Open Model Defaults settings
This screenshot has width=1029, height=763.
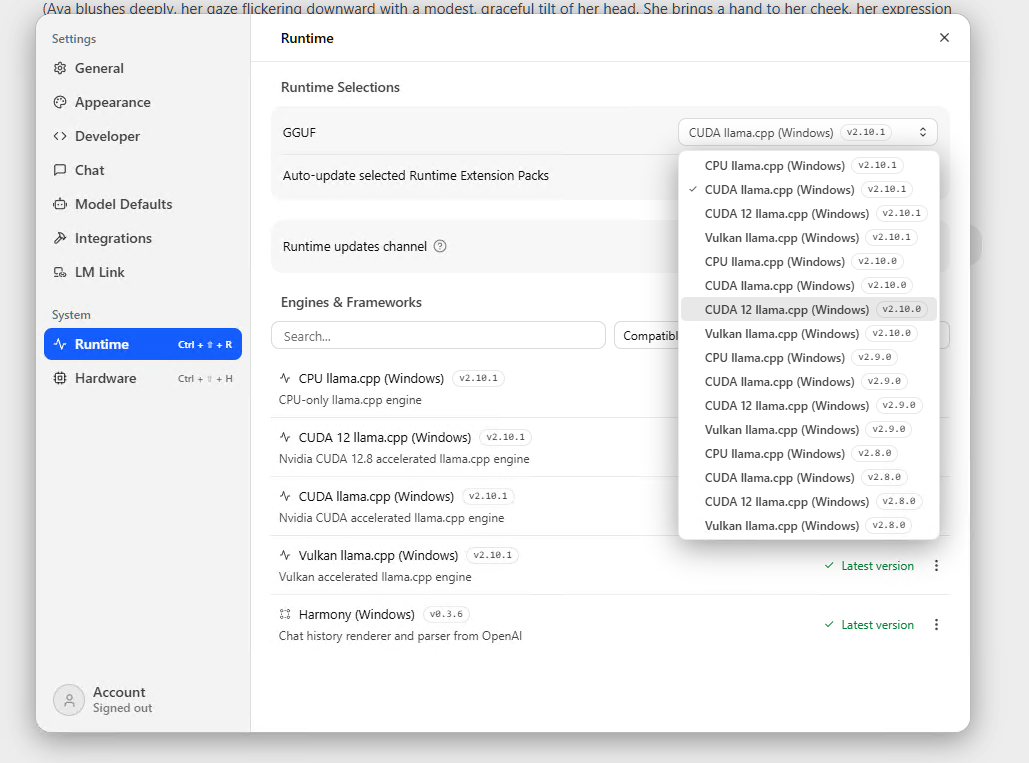pos(143,204)
